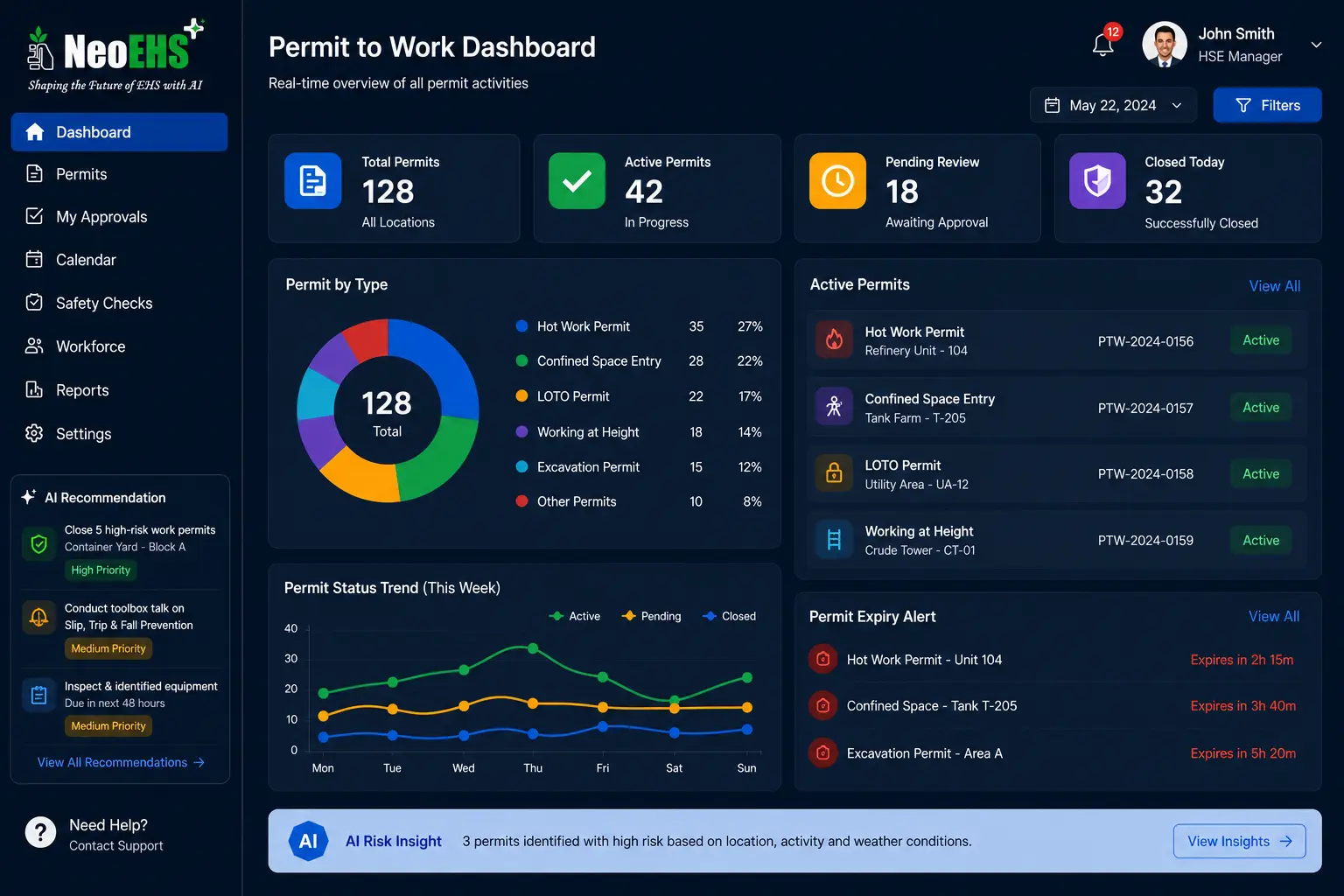Click permit number PTW-2024-0157
Screen dimensions: 1344x896
pyautogui.click(x=1145, y=408)
